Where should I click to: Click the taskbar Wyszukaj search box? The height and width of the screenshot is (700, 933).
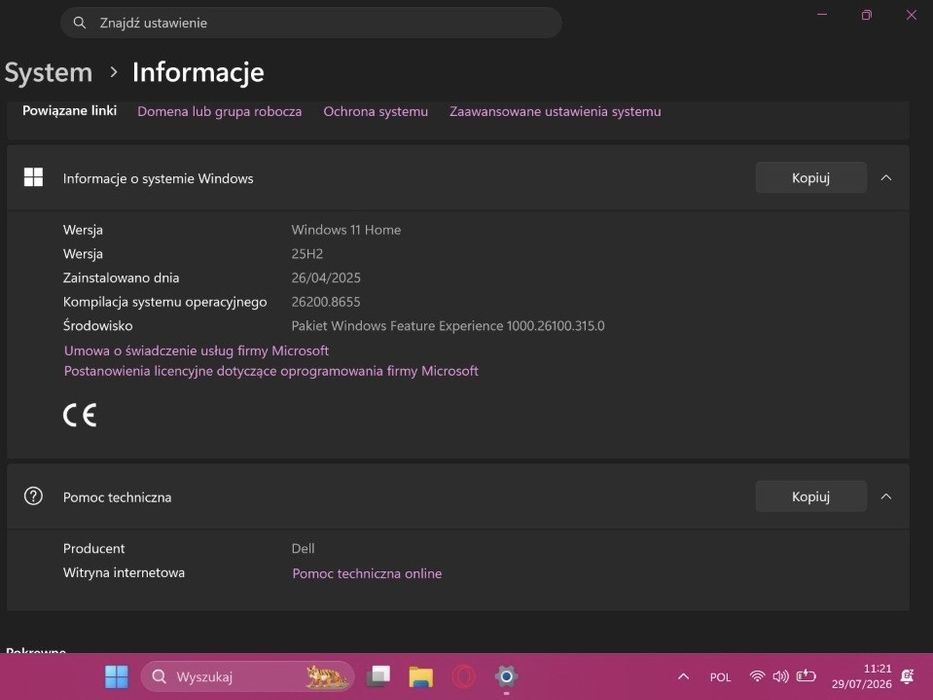[248, 677]
